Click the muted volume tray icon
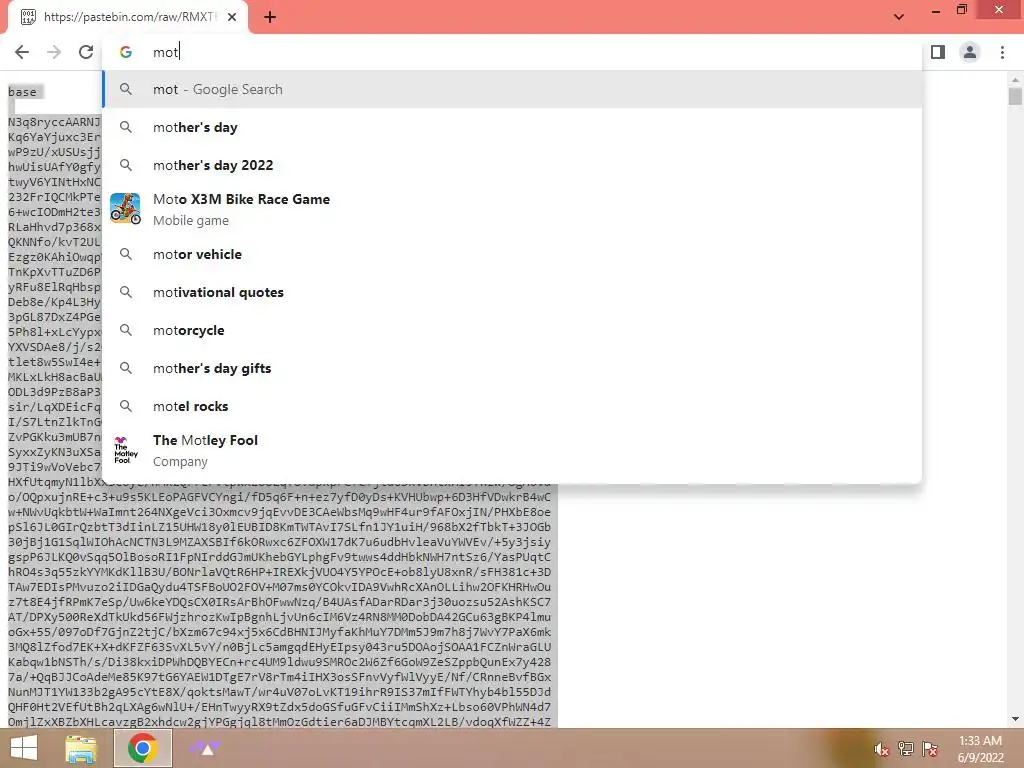This screenshot has width=1024, height=768. 882,749
